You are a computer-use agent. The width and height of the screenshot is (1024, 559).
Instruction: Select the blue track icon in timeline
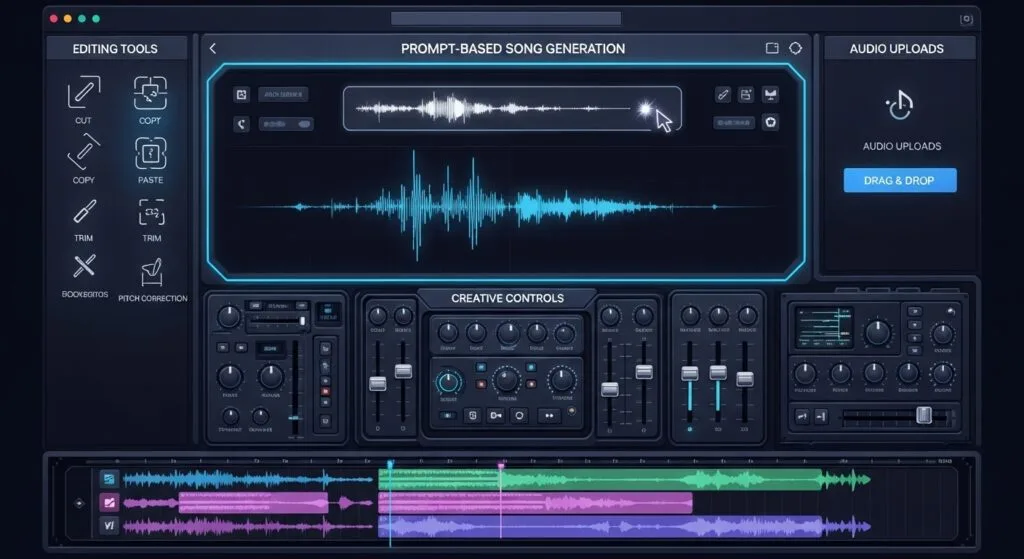[x=109, y=479]
